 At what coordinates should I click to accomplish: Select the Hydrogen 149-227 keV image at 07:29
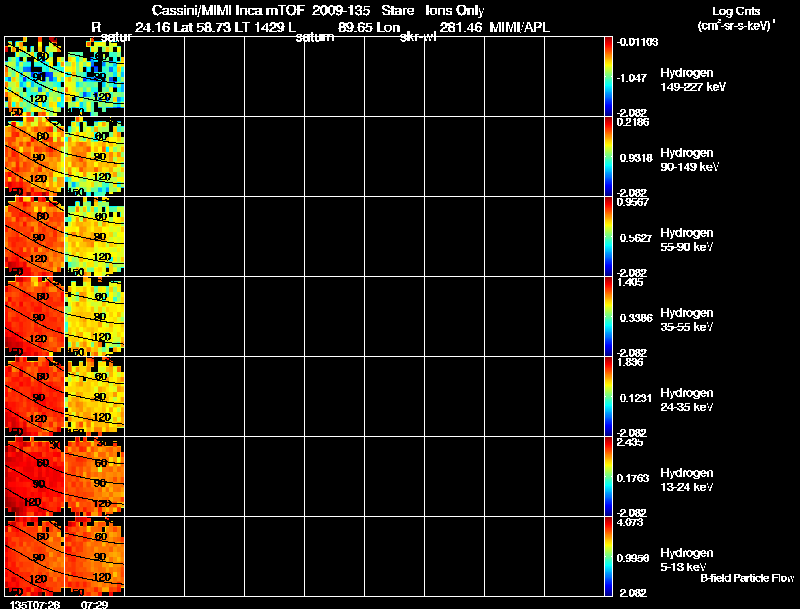[x=95, y=76]
